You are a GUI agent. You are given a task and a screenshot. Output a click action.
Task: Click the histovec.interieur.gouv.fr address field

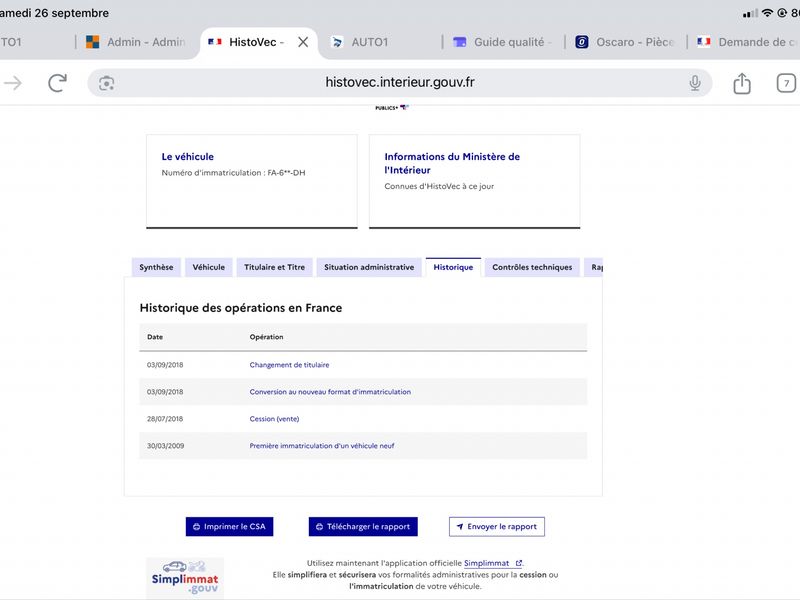399,83
